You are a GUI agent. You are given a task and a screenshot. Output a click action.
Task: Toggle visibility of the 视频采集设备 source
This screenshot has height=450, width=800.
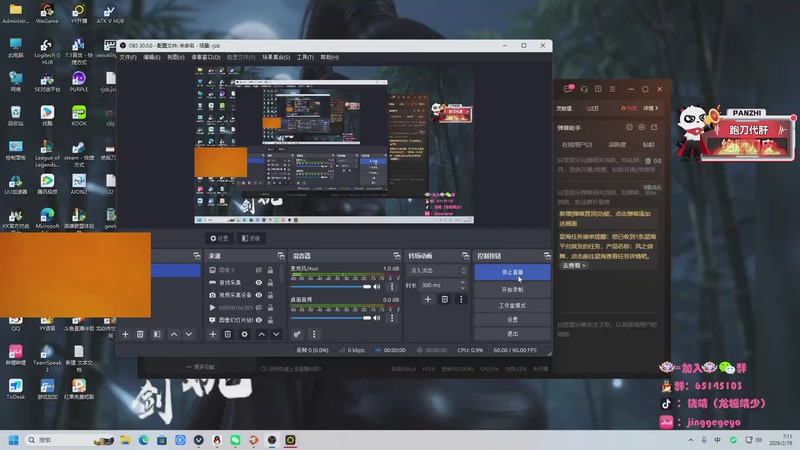tap(259, 295)
